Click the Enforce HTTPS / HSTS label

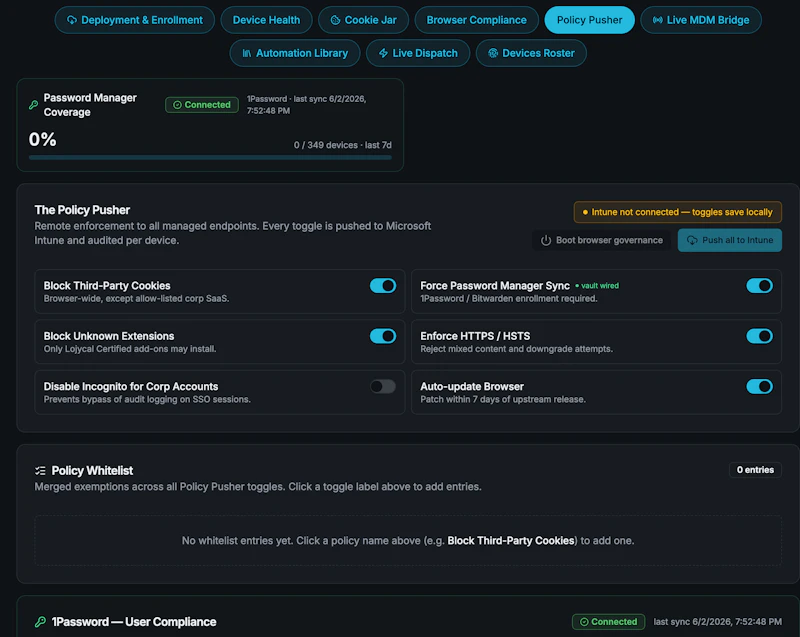click(475, 336)
